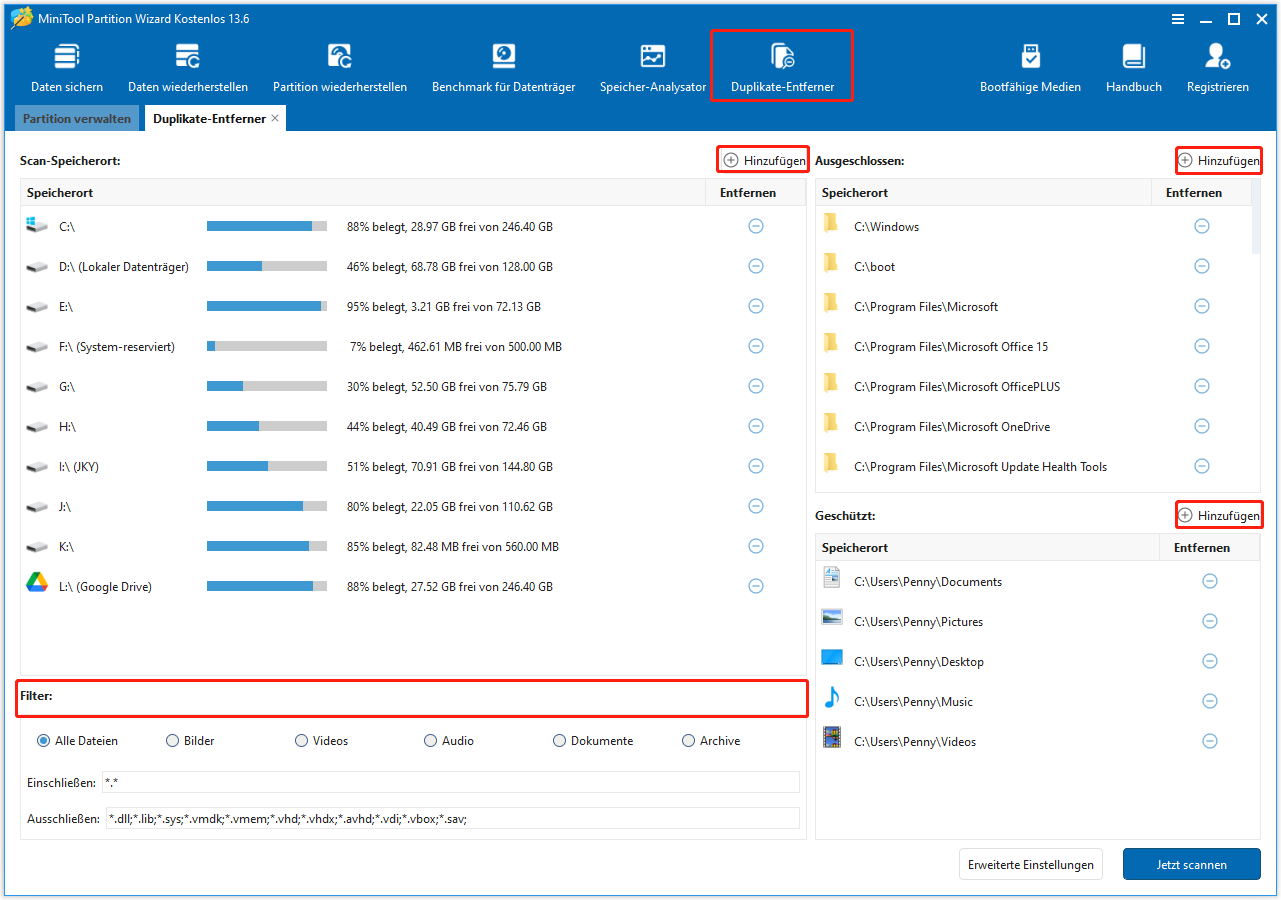Select the Duplikate-Entferner toolbar icon
1281x900 pixels.
782,68
